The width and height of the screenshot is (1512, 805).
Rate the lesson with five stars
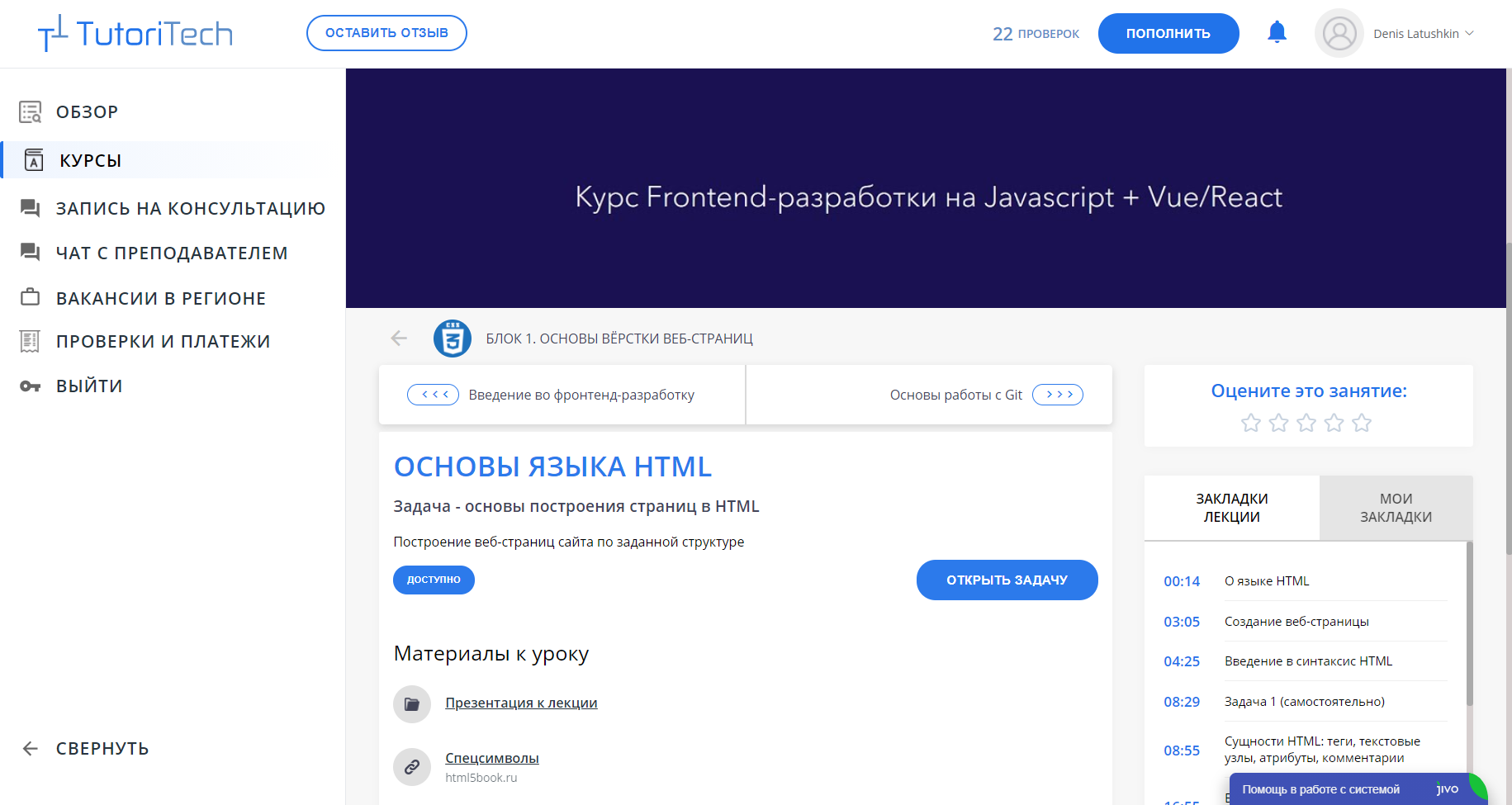[x=1362, y=424]
